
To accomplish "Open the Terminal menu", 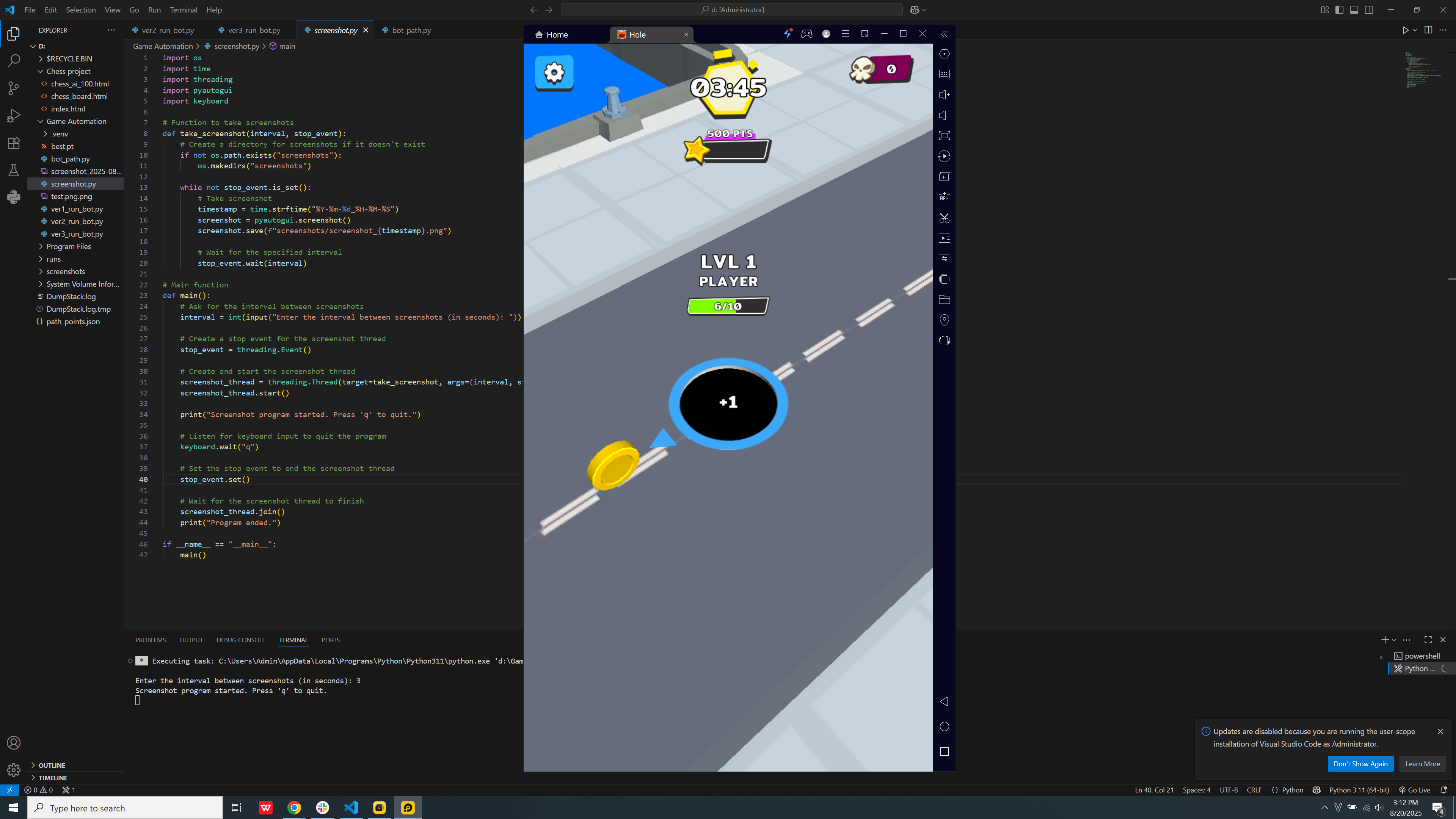I will [184, 9].
